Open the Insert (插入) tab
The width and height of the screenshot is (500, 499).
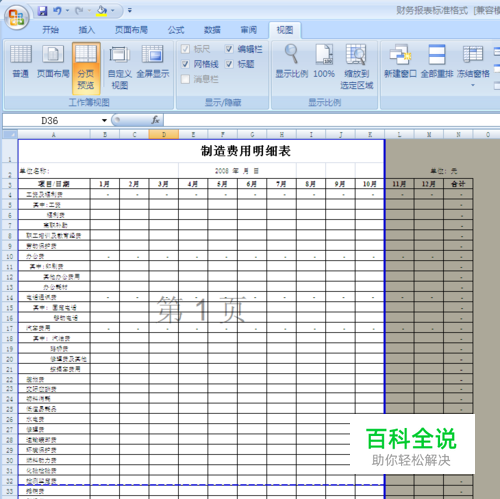coord(87,30)
